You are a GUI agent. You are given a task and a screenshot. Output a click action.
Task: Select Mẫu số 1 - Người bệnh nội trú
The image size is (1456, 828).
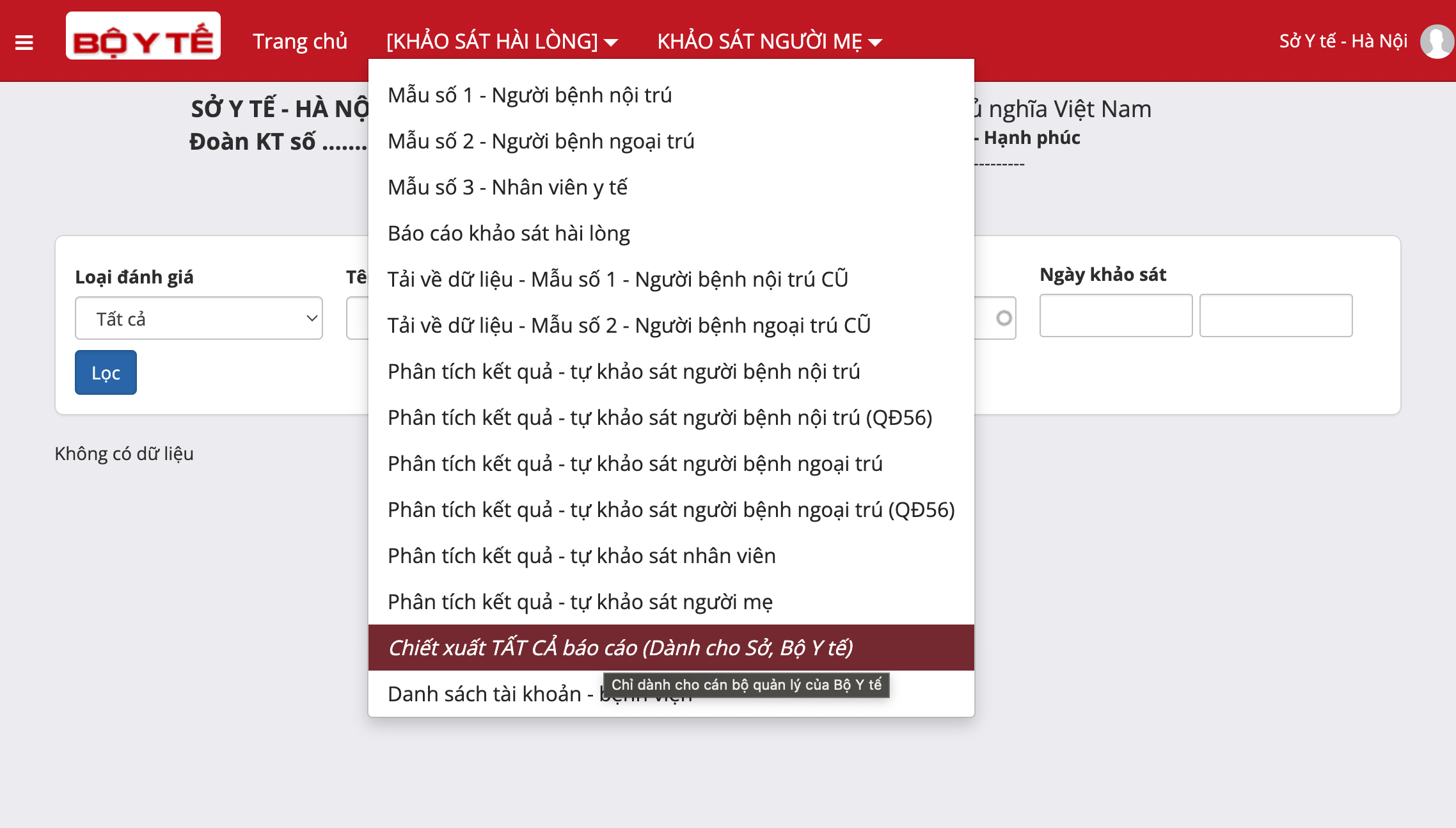click(529, 95)
